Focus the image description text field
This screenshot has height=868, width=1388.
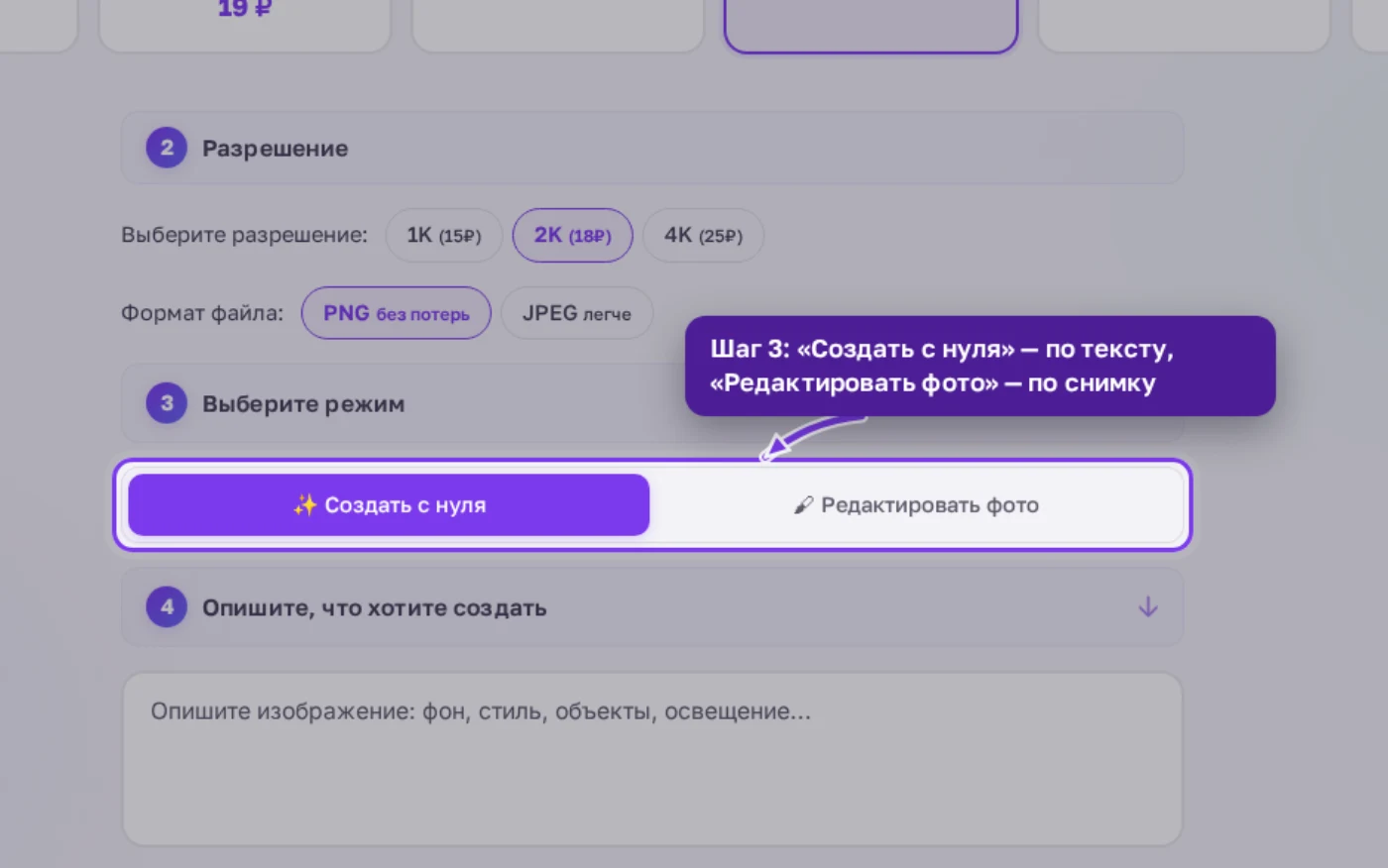click(652, 759)
